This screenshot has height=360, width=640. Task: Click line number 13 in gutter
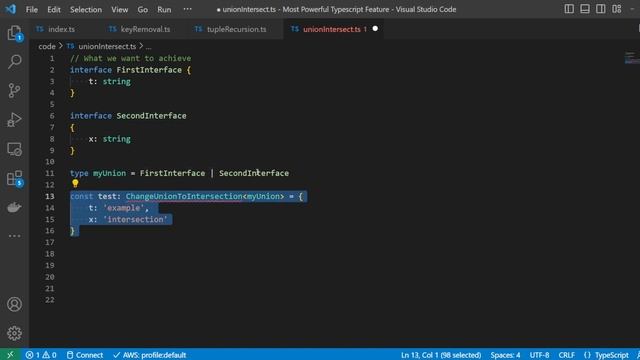[x=49, y=196]
